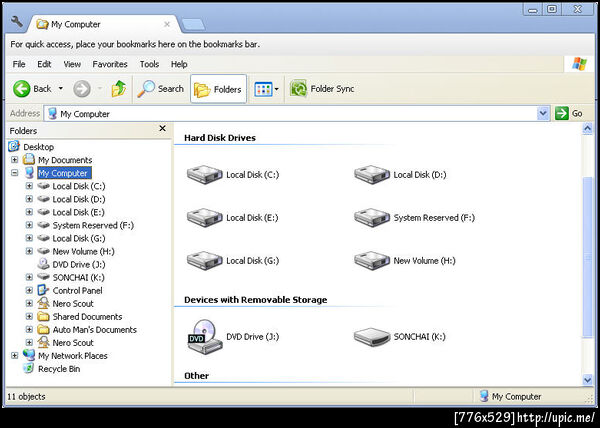This screenshot has width=600, height=428.
Task: Open the View menu
Action: pos(72,64)
